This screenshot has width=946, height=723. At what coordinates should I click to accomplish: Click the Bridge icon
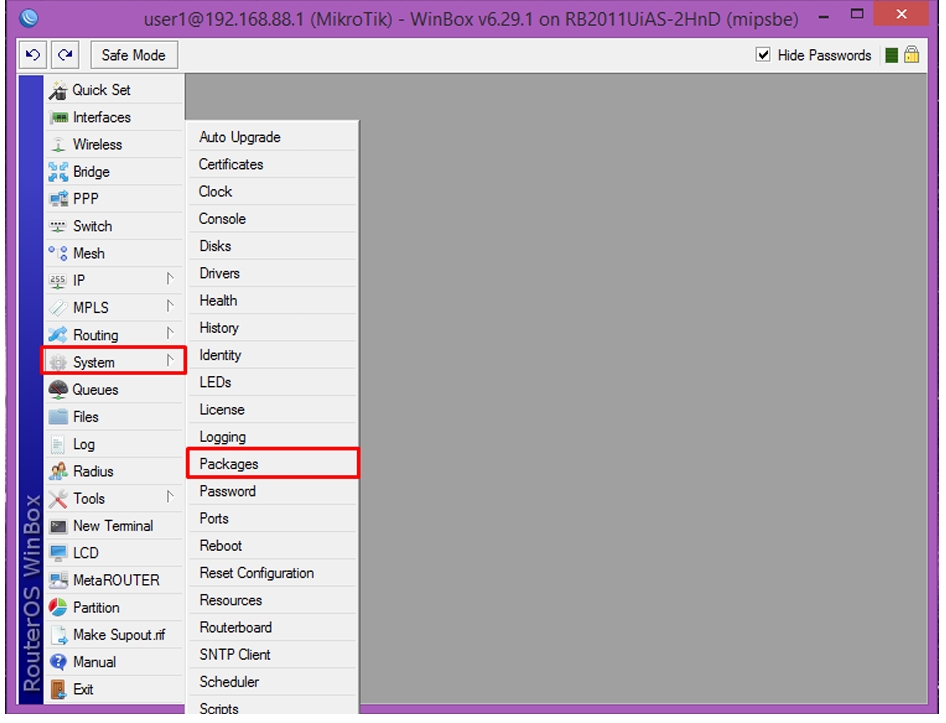pos(58,172)
